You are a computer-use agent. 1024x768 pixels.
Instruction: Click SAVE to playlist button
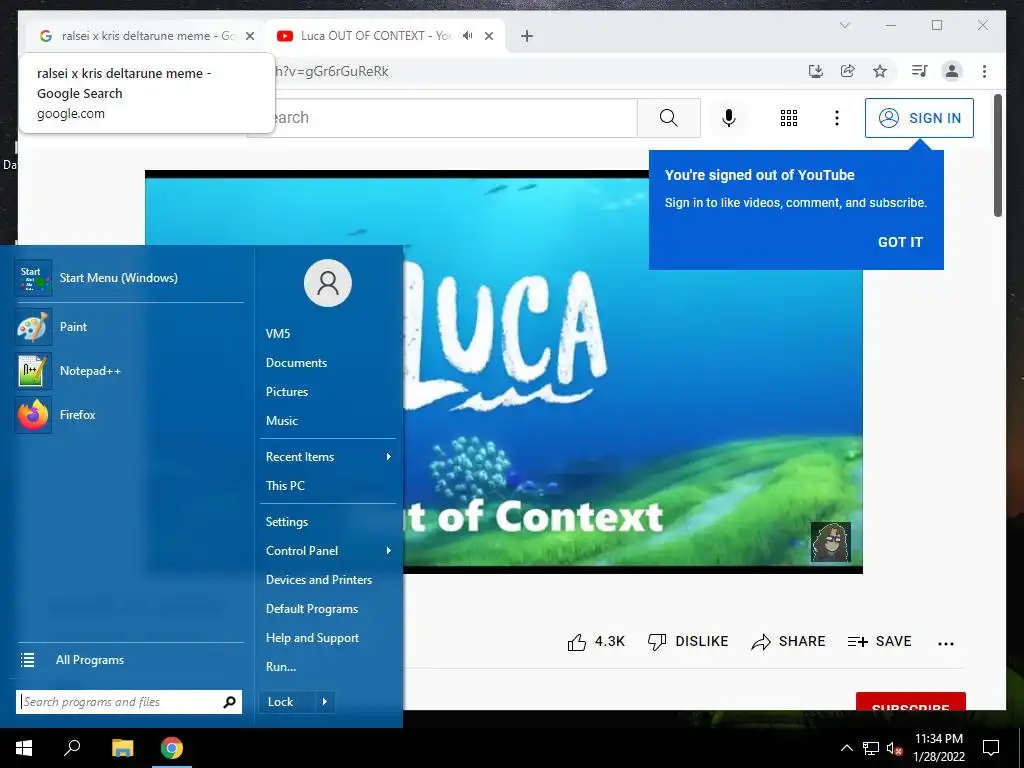tap(879, 642)
